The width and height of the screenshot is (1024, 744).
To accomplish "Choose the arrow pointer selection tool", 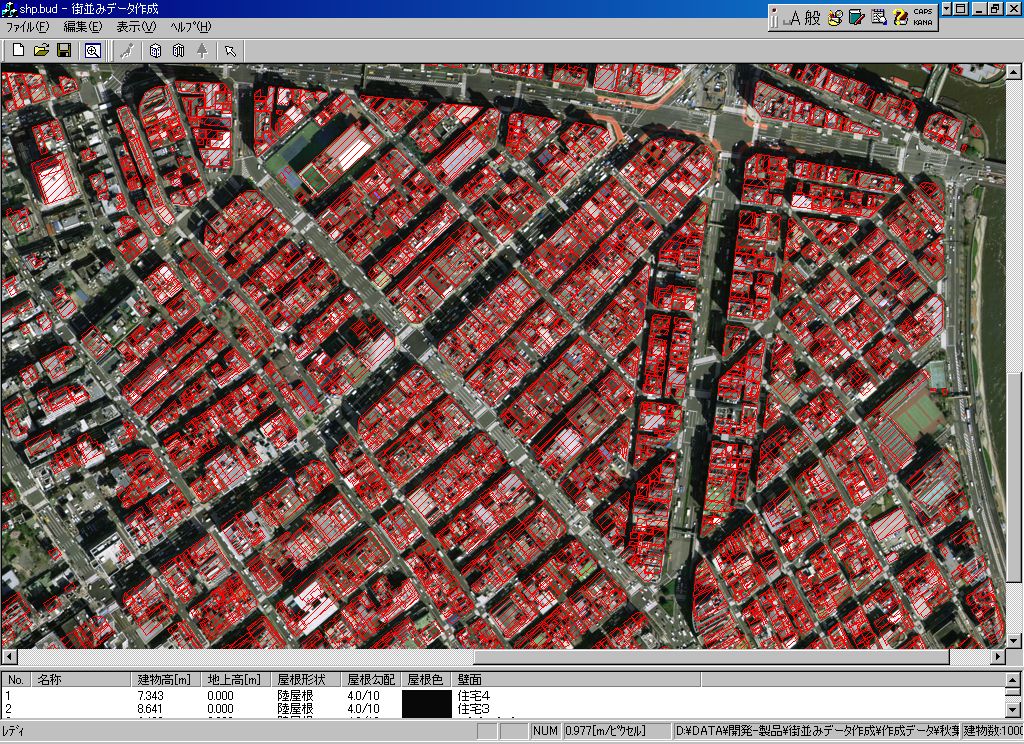I will (x=231, y=50).
